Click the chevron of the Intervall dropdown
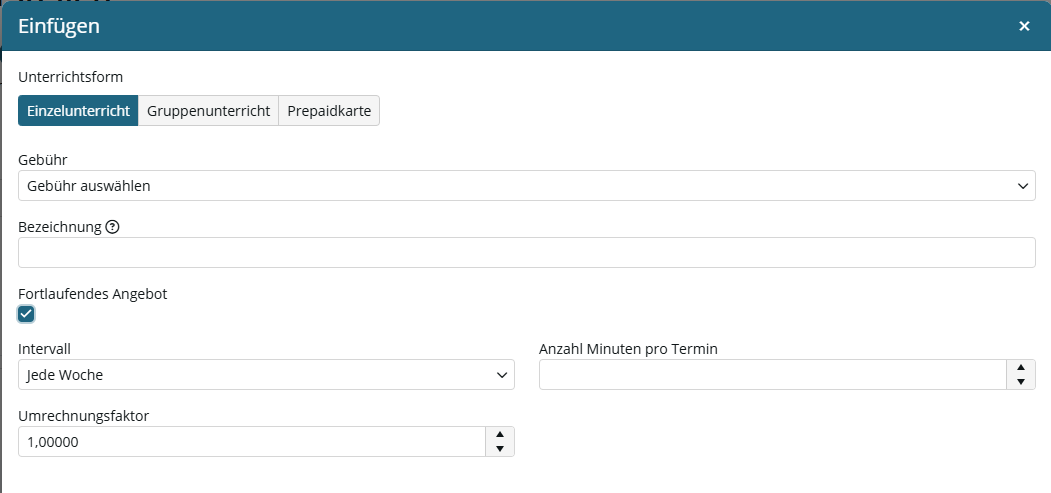Image resolution: width=1051 pixels, height=493 pixels. click(x=501, y=375)
